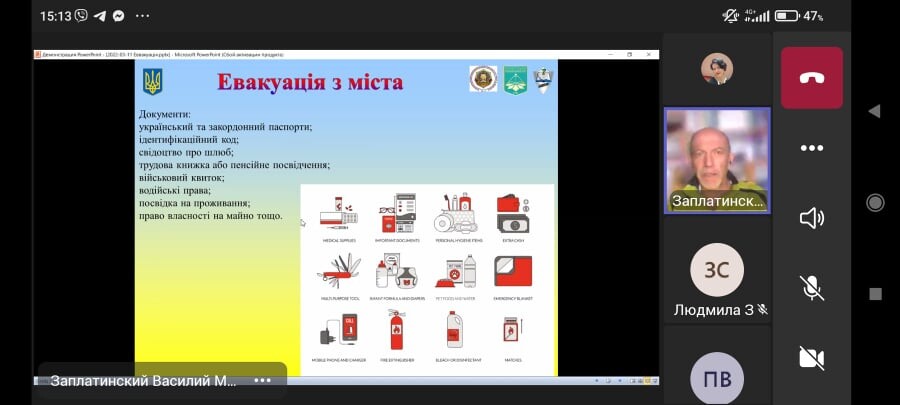Screen dimensions: 900x405
Task: Tap the battery 47% indicator
Action: pyautogui.click(x=799, y=16)
